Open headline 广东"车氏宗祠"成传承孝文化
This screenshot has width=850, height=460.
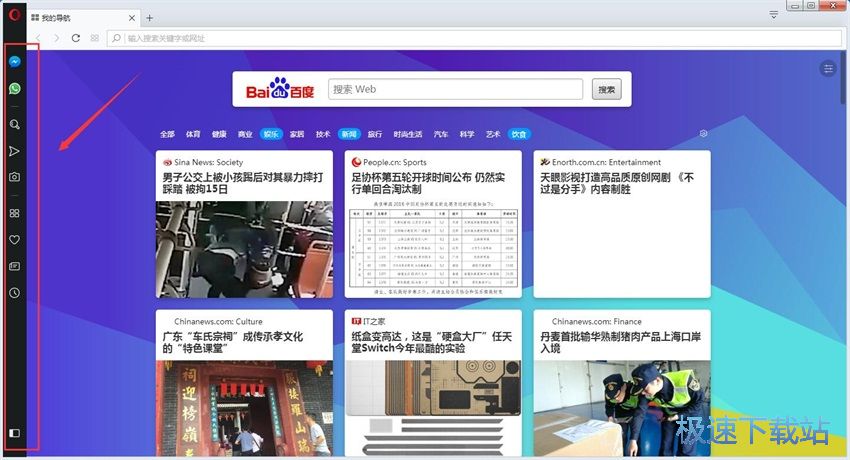click(233, 342)
